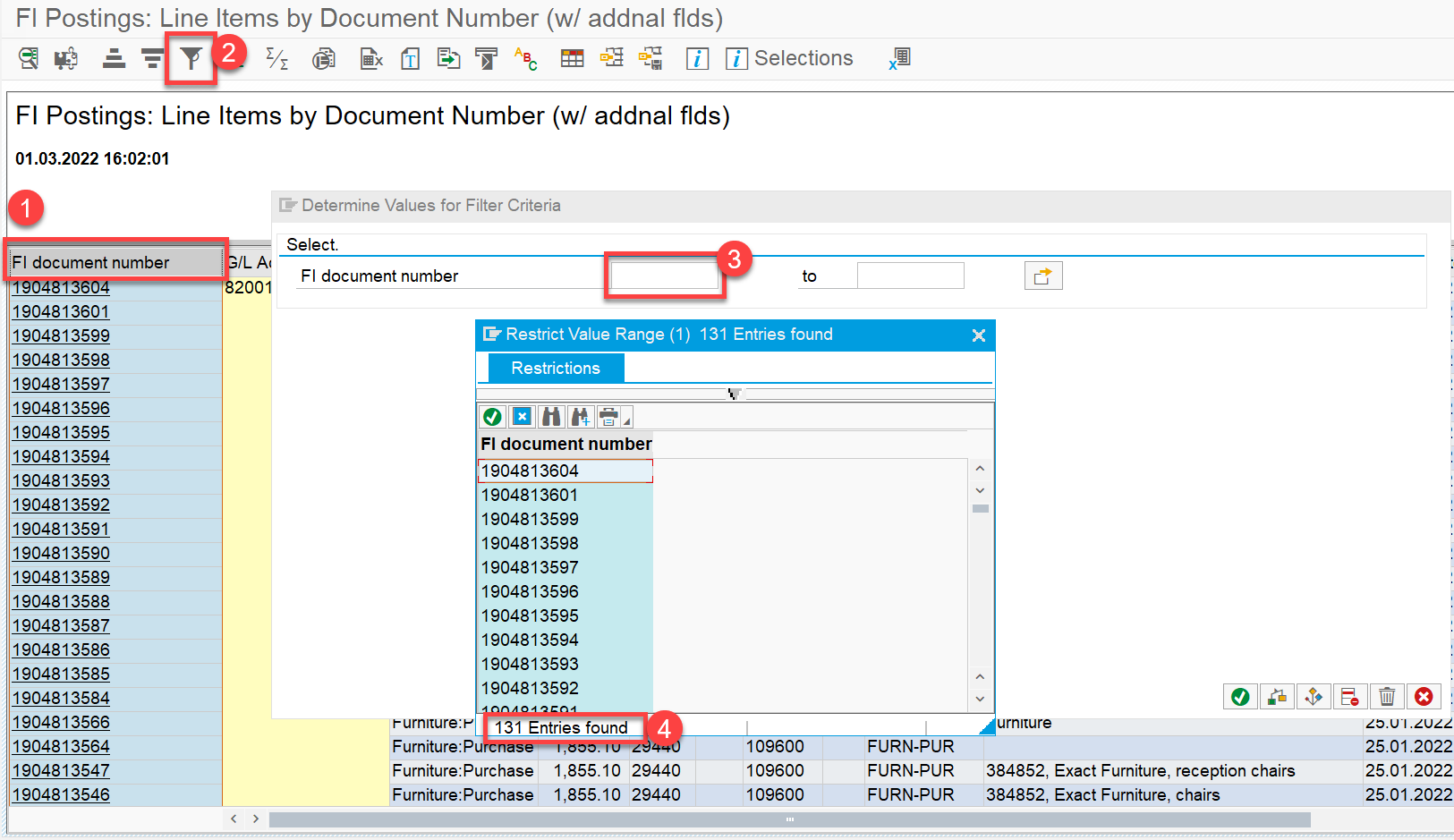
Task: Select value 1904813593 in the popup list
Action: coord(565,664)
